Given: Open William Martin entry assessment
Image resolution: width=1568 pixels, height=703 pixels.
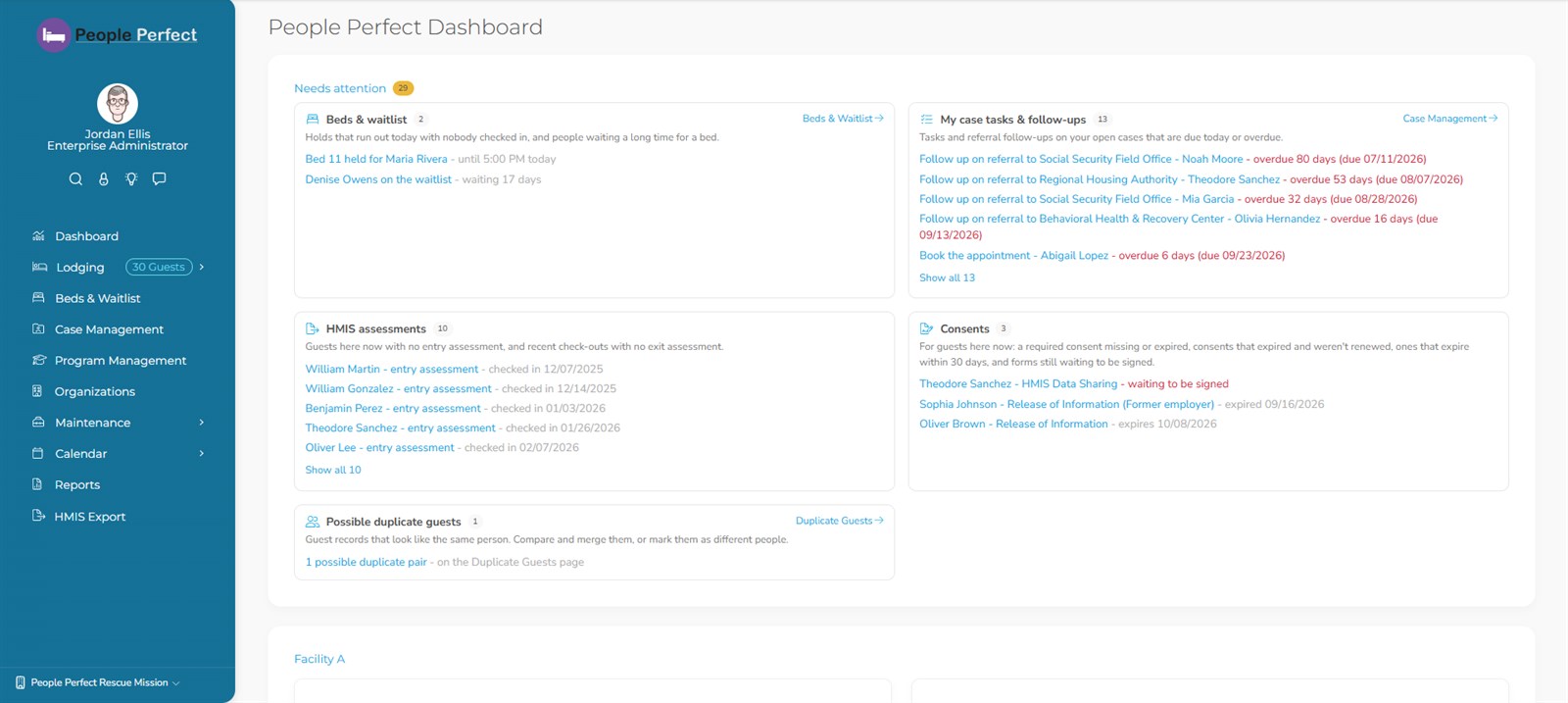Looking at the screenshot, I should point(392,369).
